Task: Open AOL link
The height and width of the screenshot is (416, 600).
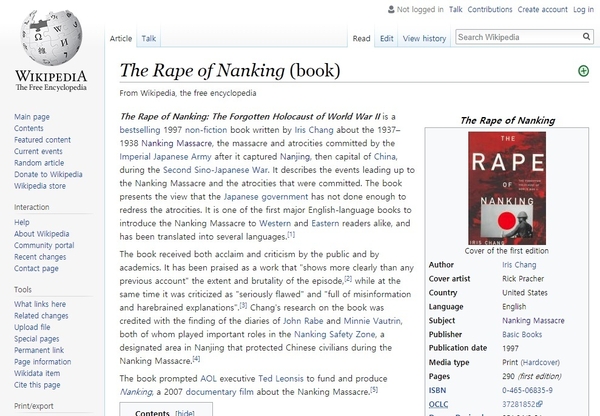Action: coord(209,378)
